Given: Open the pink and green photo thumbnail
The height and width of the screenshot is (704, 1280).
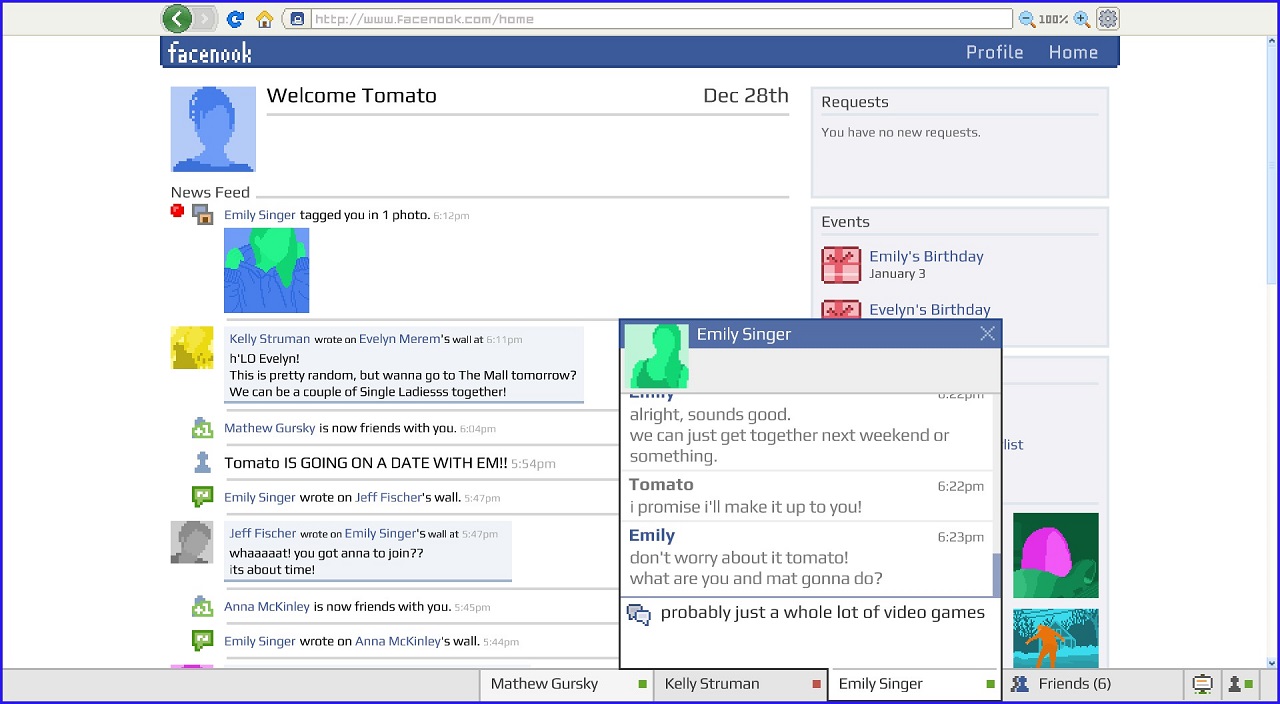Looking at the screenshot, I should coord(1056,555).
